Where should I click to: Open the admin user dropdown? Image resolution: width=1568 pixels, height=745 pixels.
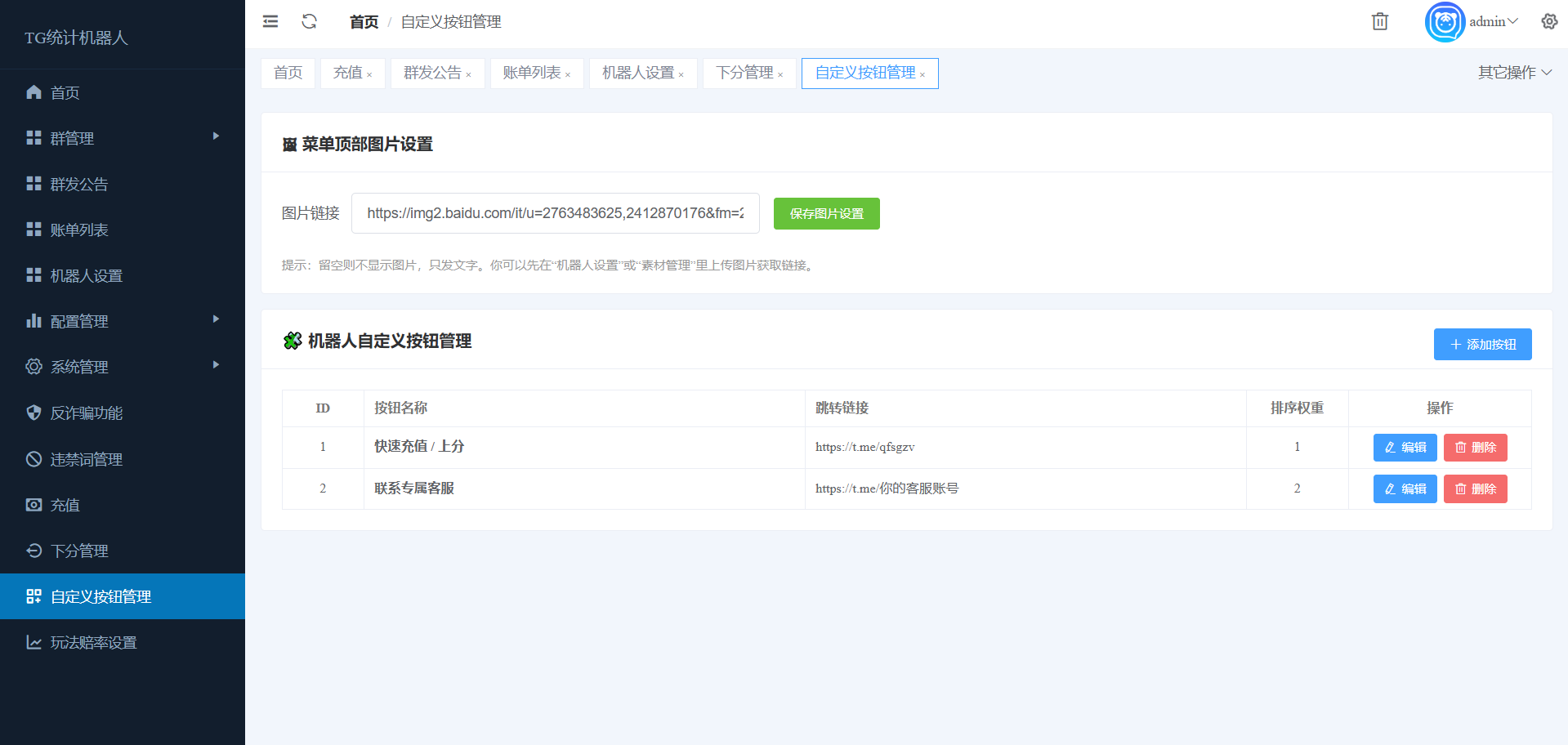click(x=1493, y=22)
